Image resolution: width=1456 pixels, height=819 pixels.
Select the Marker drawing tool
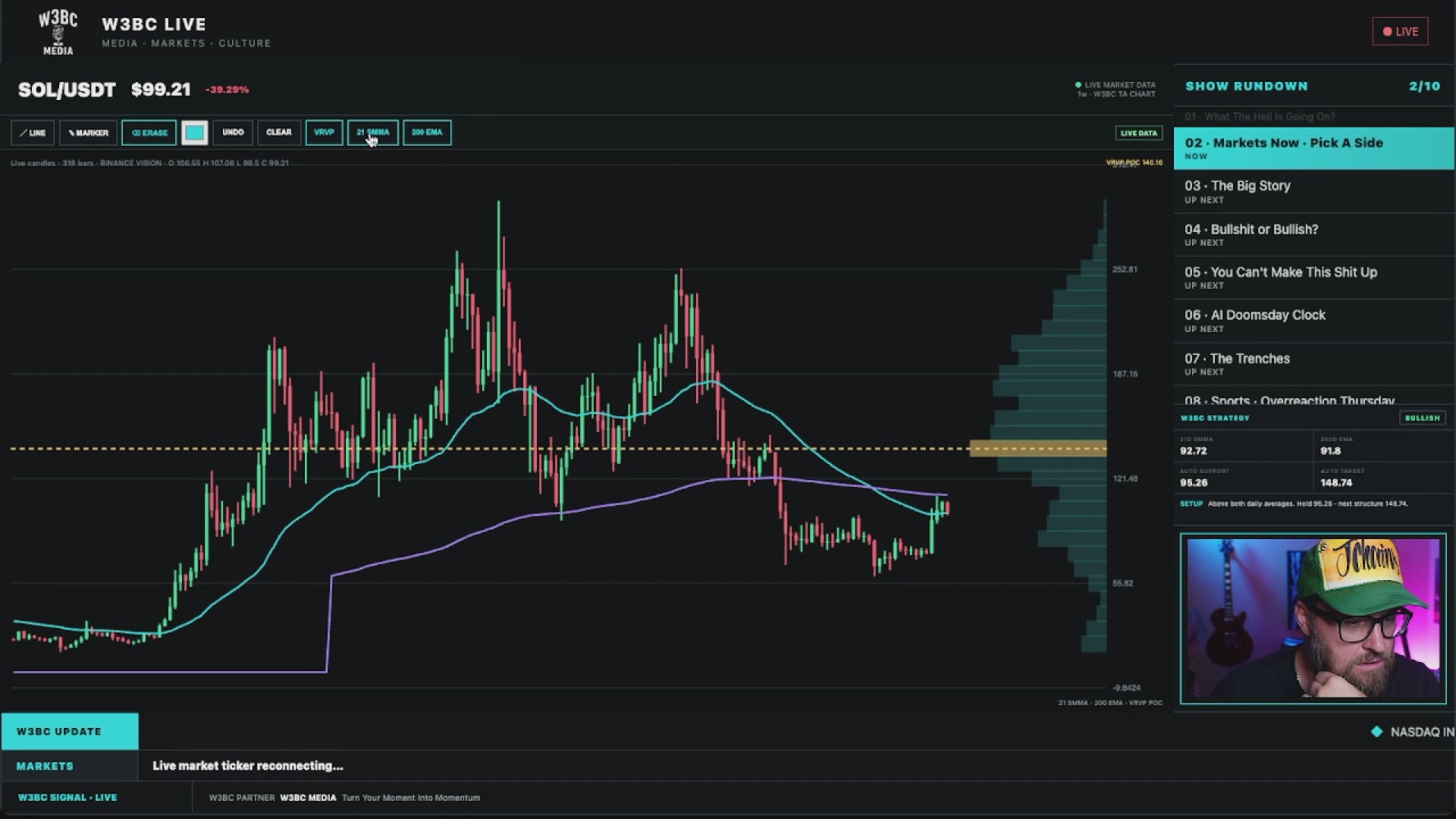coord(88,133)
